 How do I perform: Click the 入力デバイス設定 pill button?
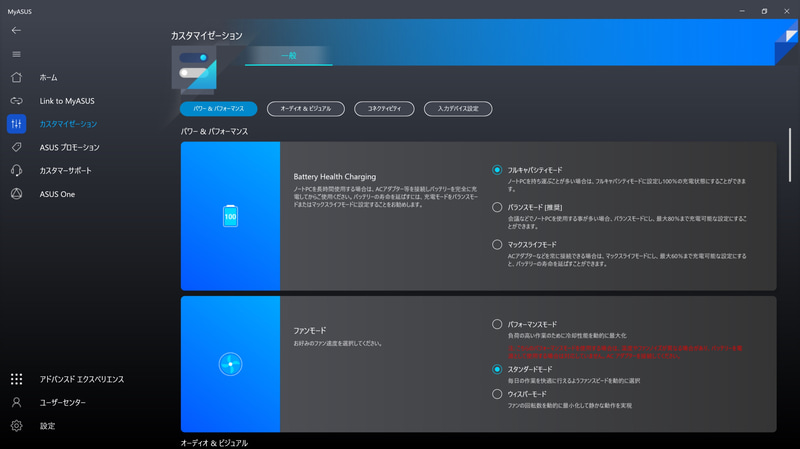coord(458,109)
